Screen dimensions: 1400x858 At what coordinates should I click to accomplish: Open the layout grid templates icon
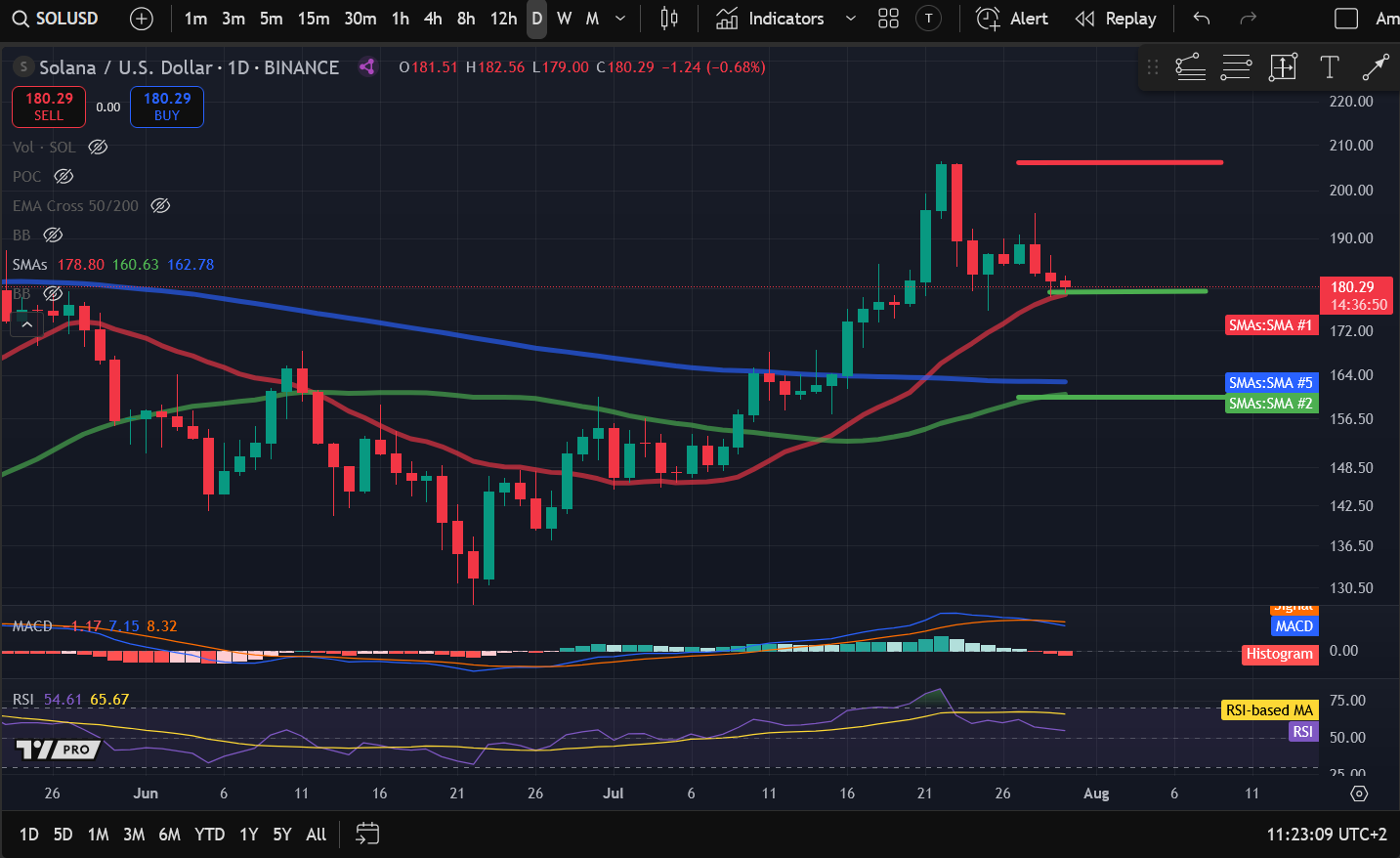tap(888, 19)
